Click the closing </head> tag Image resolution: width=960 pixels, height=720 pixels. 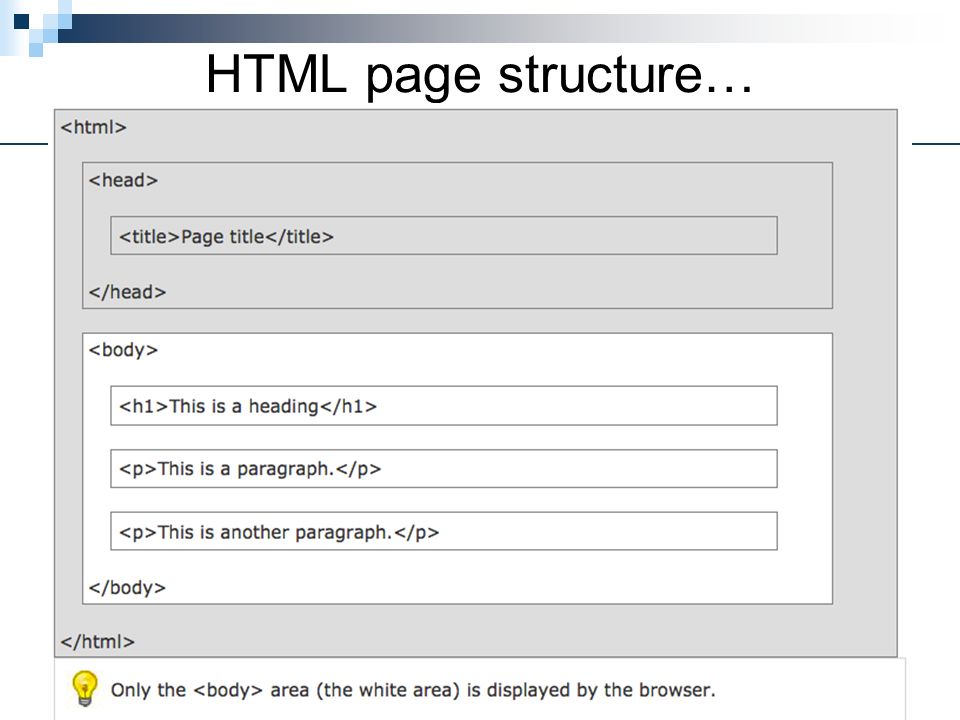point(127,292)
